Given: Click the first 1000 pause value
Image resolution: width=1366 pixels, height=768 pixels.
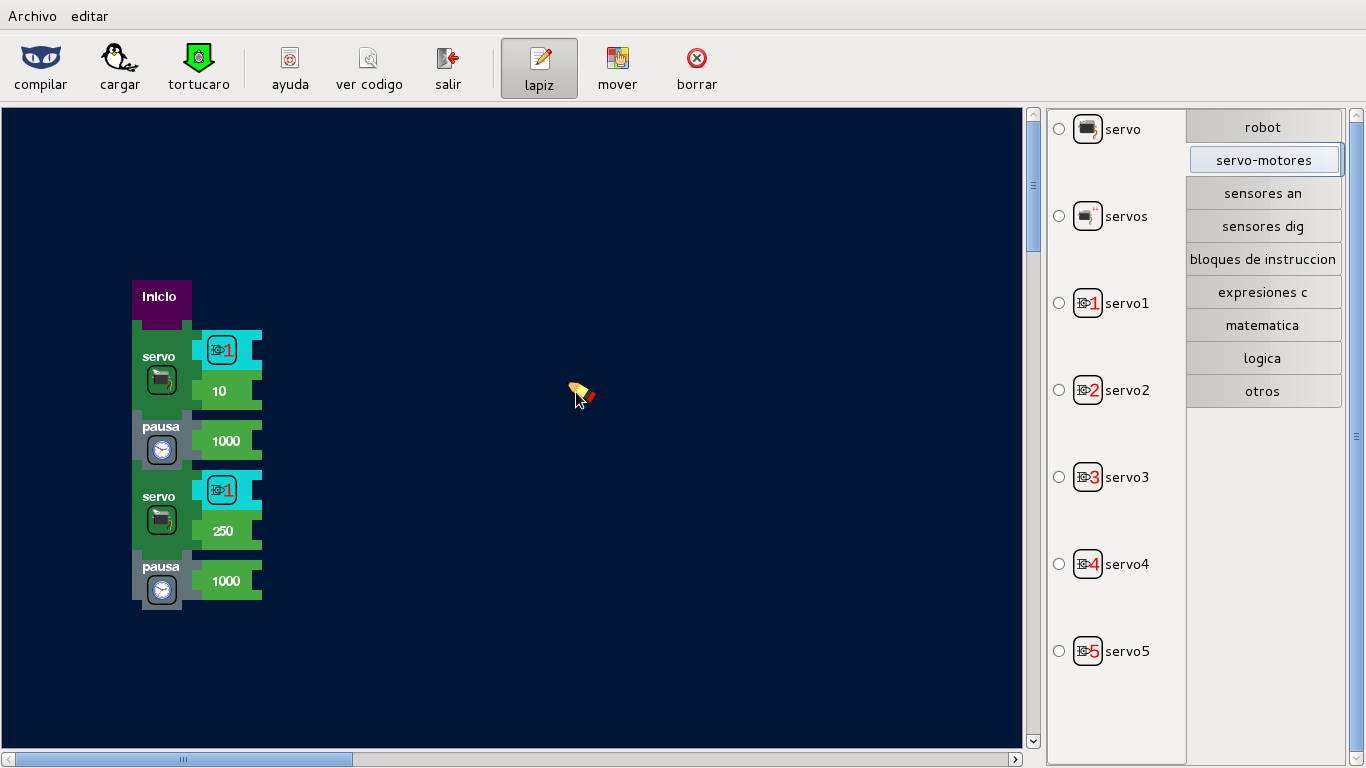Looking at the screenshot, I should pyautogui.click(x=226, y=440).
